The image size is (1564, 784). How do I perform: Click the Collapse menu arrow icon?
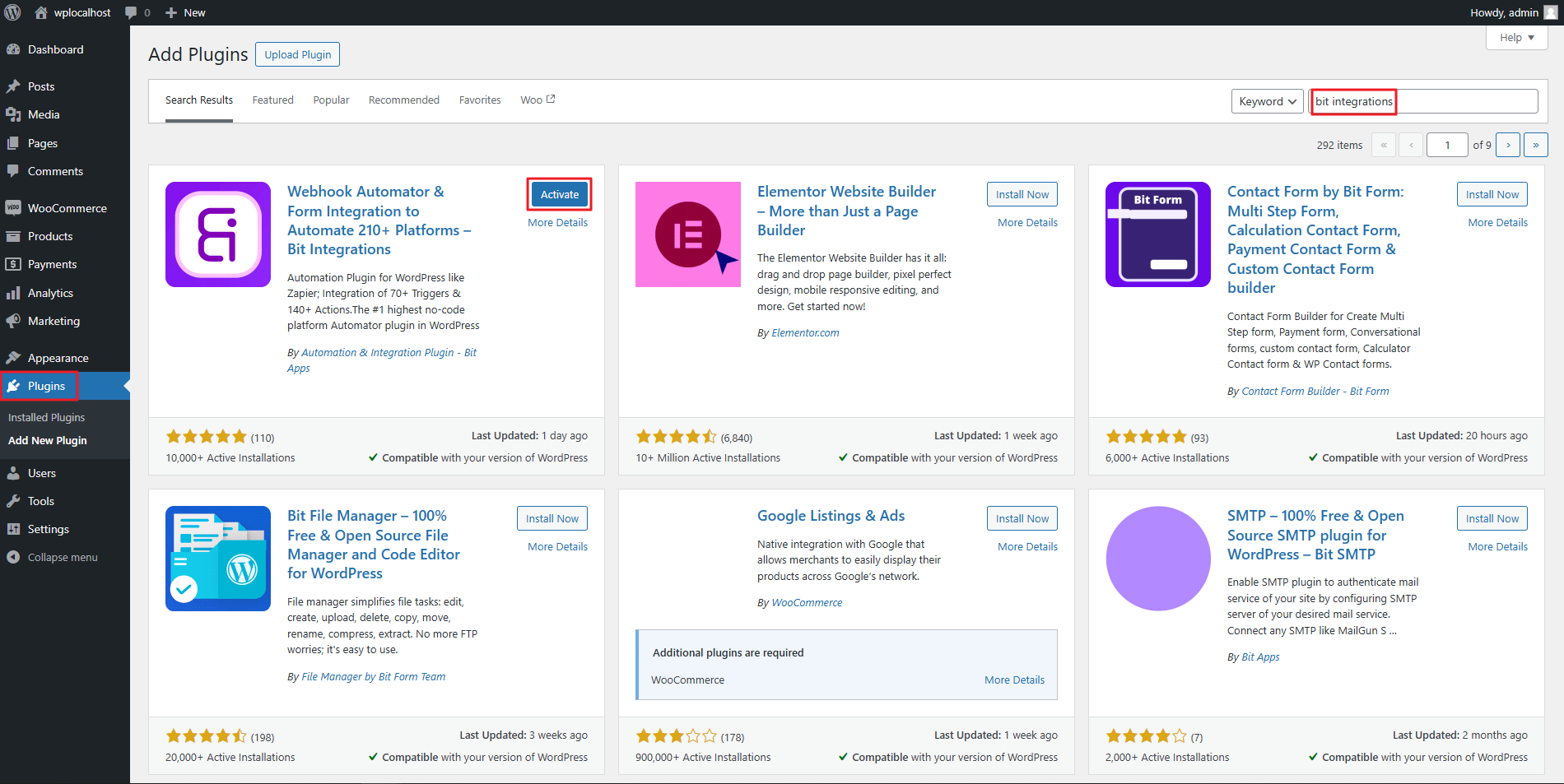coord(13,557)
